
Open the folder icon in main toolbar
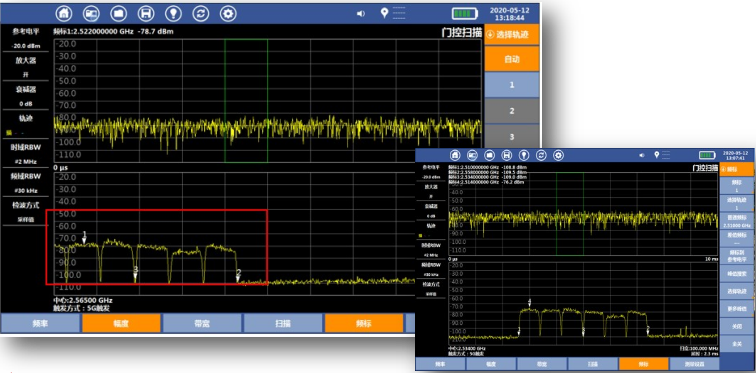pyautogui.click(x=119, y=13)
